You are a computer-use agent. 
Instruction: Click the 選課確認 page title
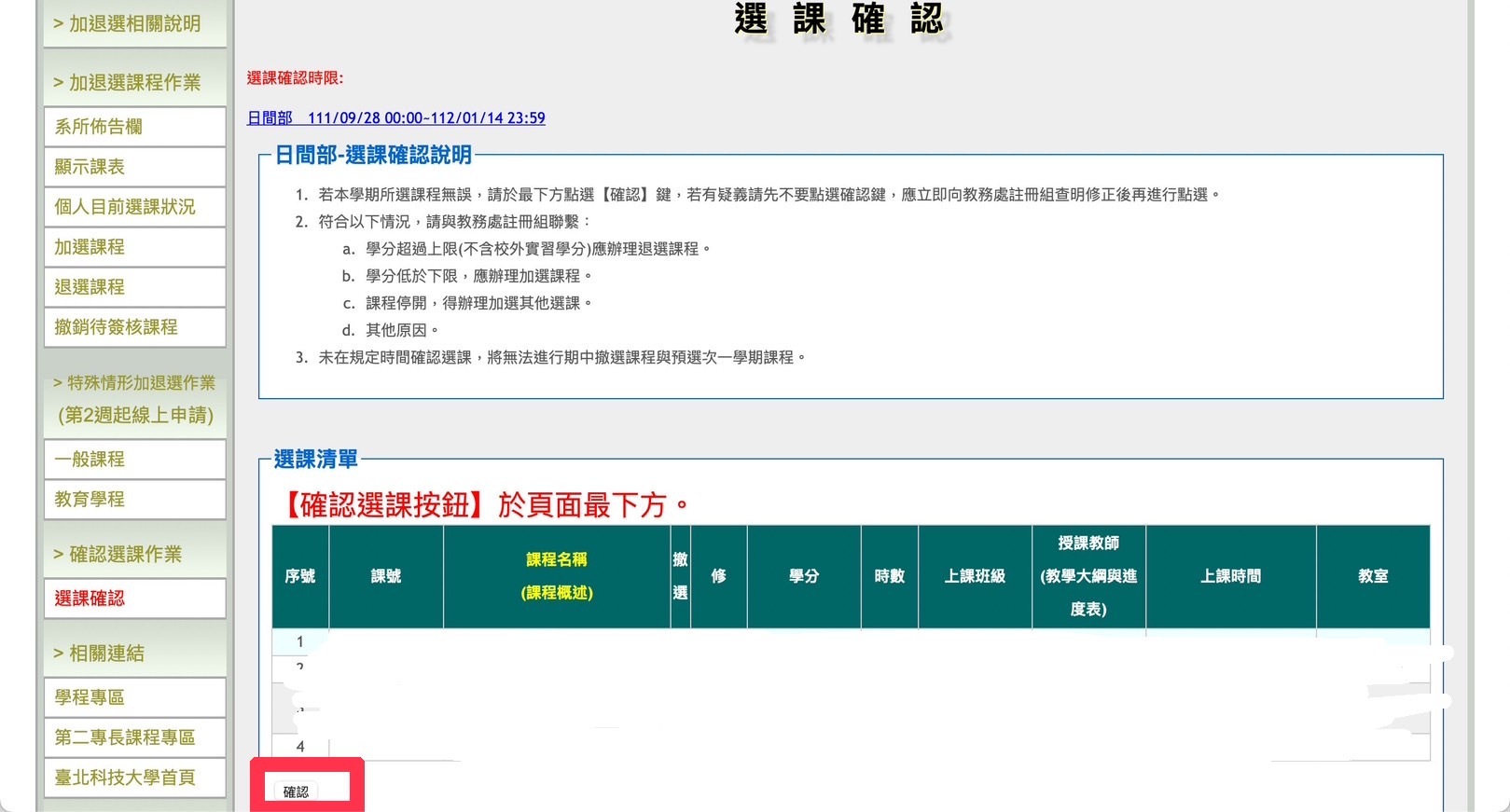click(x=839, y=19)
